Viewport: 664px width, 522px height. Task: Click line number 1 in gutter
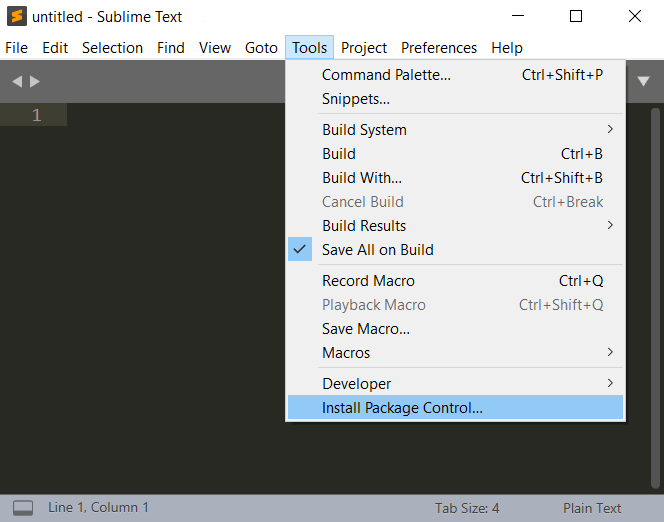(36, 115)
